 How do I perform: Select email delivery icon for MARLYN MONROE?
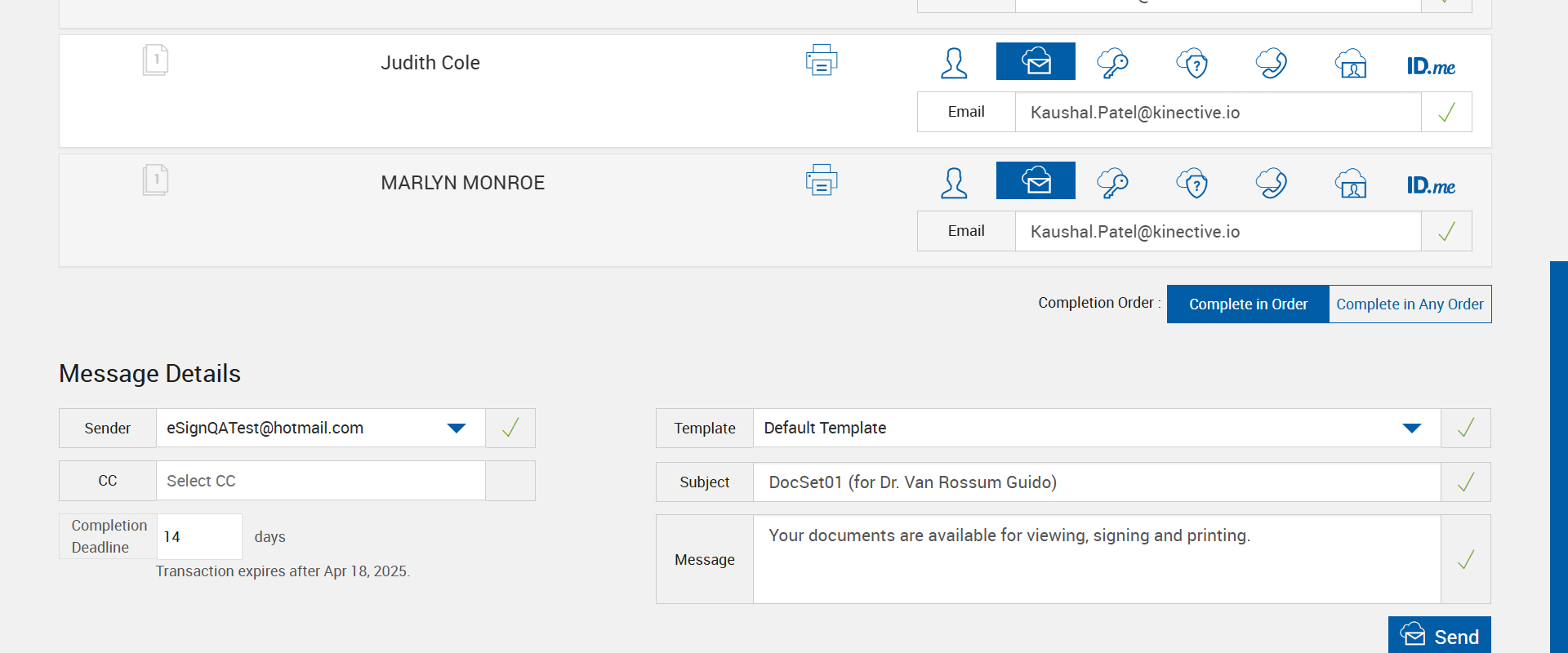click(x=1036, y=181)
